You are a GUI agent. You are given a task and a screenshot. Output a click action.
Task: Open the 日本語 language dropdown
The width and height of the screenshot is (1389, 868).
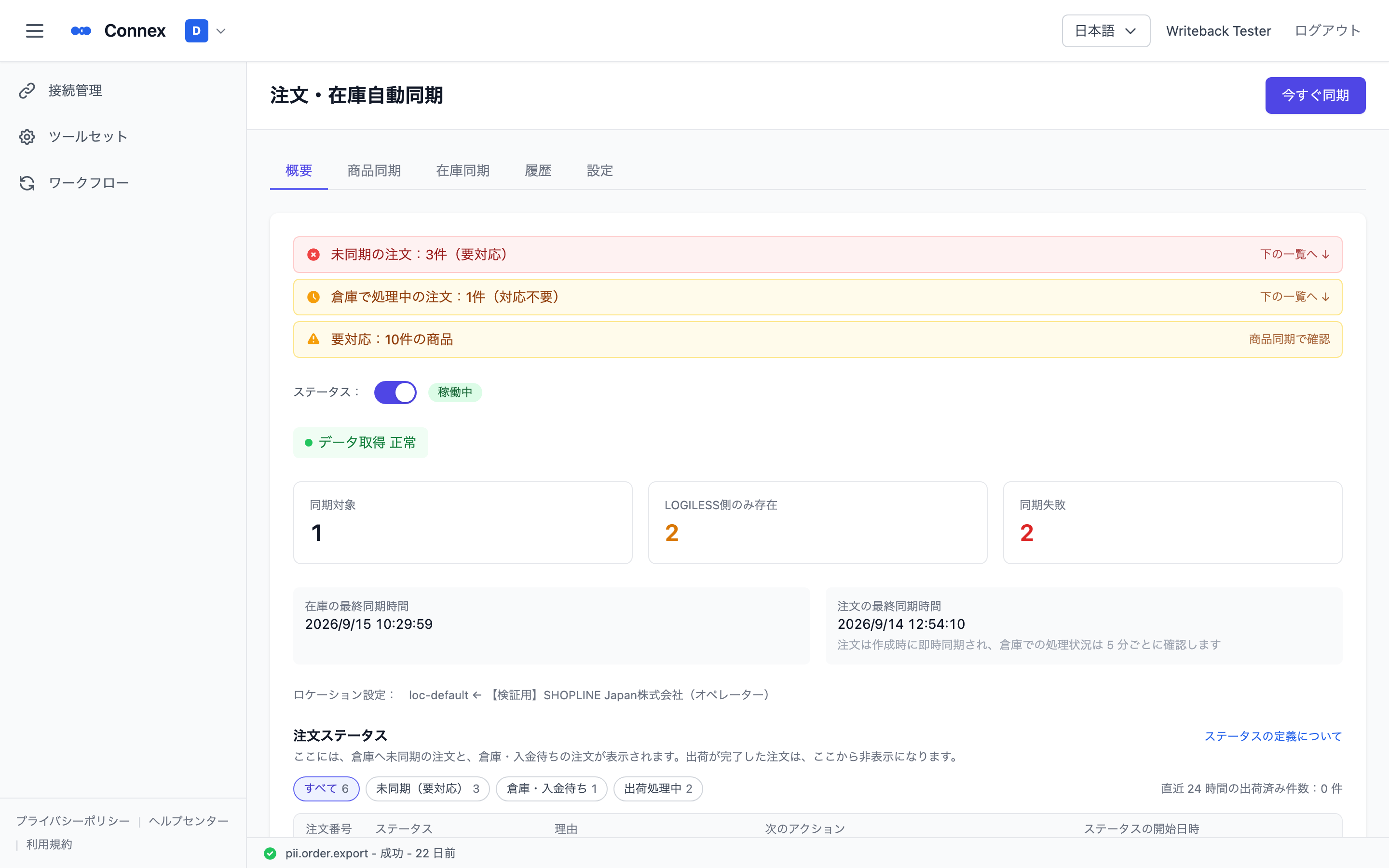tap(1105, 31)
